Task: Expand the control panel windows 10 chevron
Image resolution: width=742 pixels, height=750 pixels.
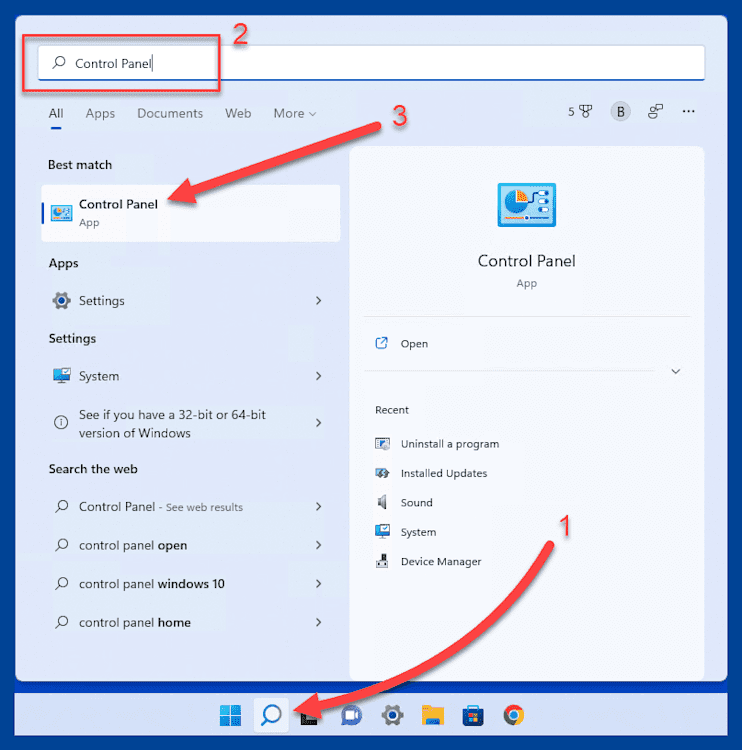Action: click(x=319, y=584)
